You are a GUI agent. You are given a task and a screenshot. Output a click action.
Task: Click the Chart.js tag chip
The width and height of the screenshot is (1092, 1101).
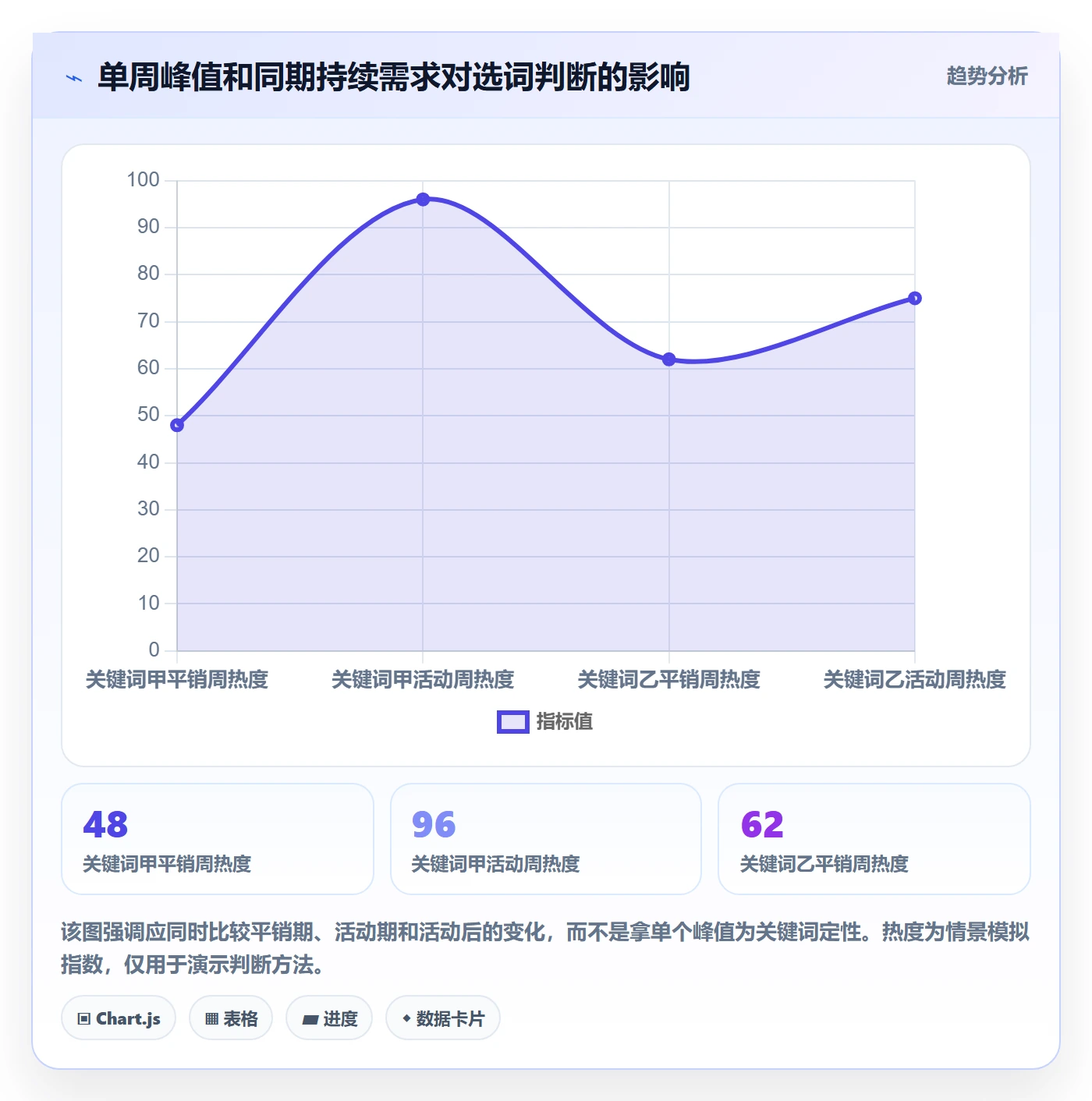119,1018
